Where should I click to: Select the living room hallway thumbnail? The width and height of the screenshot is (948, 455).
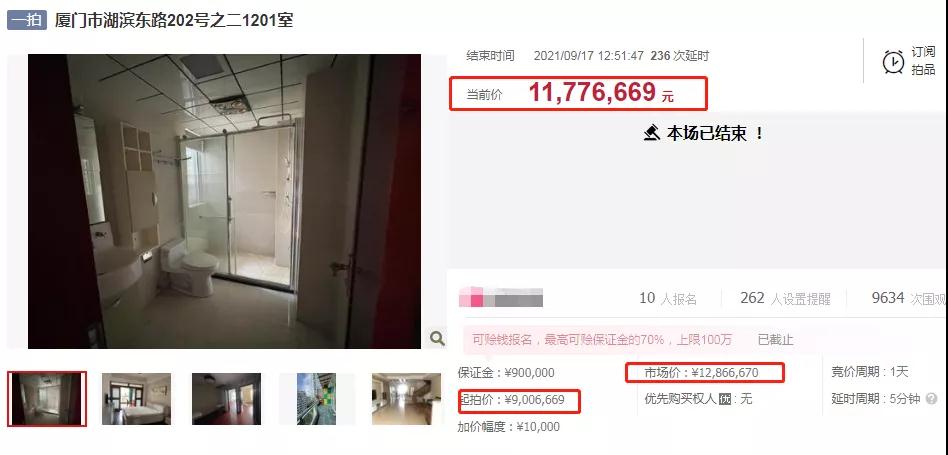(x=406, y=399)
